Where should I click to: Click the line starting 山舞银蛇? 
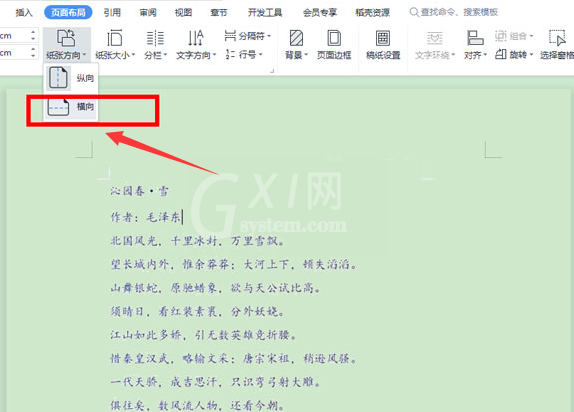(x=216, y=288)
